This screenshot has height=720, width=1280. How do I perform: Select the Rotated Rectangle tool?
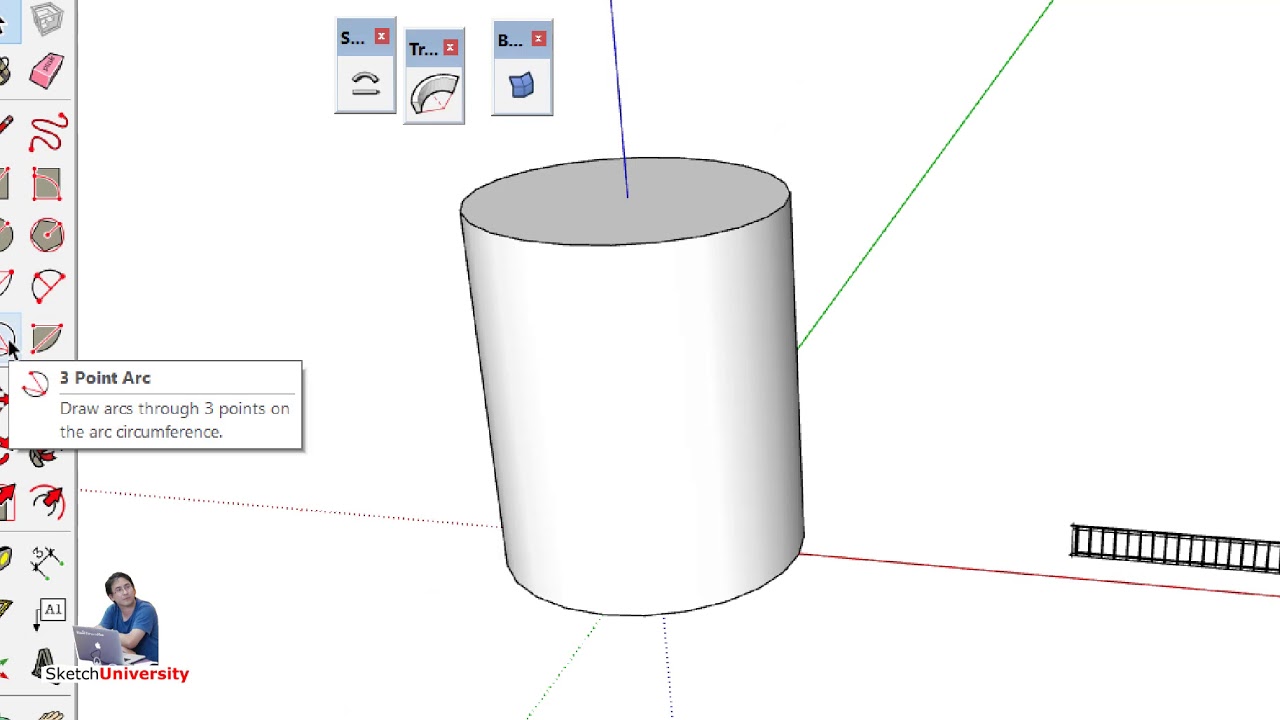point(47,184)
